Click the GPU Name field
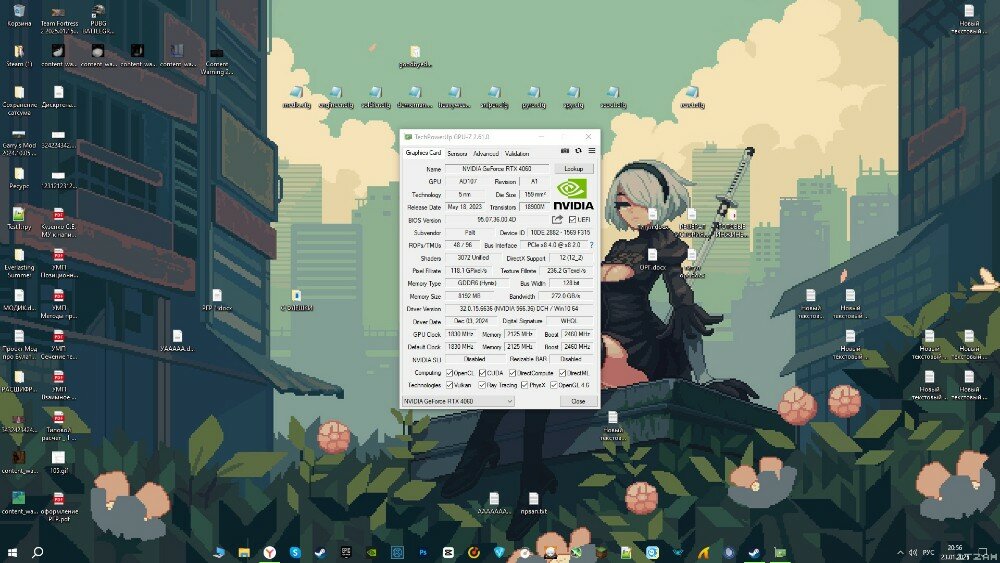 (x=496, y=169)
